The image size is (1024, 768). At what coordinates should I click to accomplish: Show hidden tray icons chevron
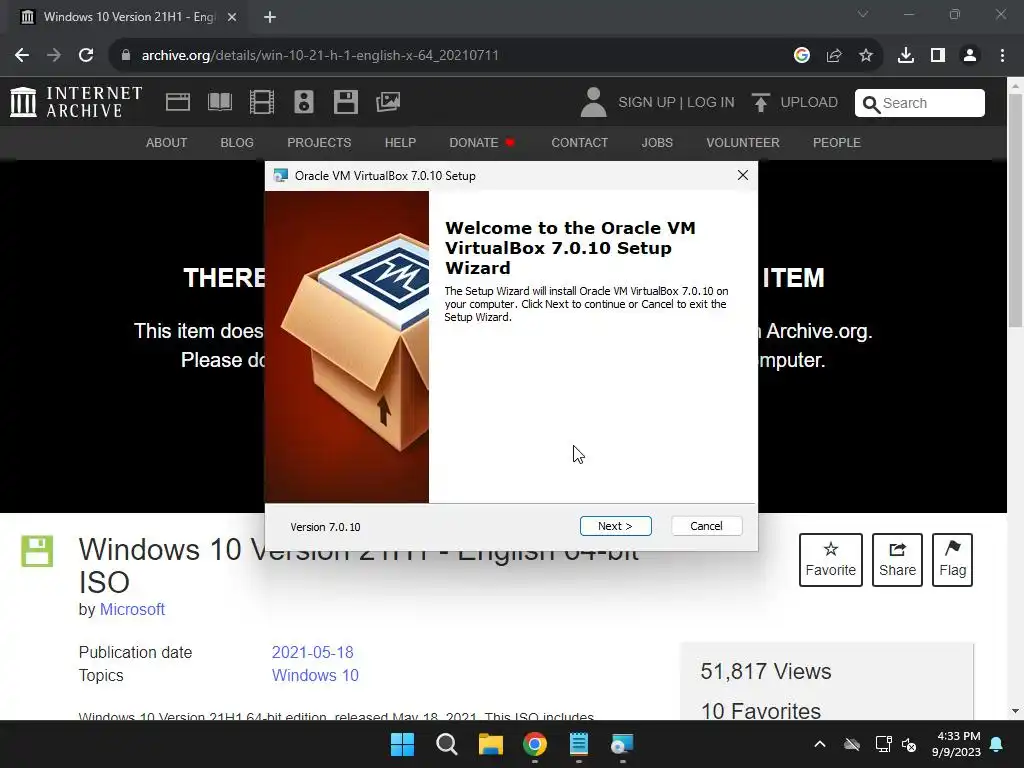pos(820,744)
